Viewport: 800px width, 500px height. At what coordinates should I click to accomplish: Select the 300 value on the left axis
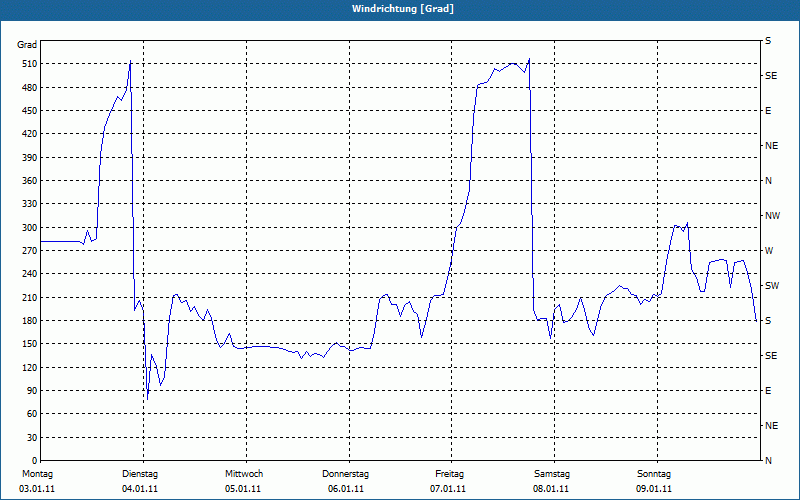point(29,228)
